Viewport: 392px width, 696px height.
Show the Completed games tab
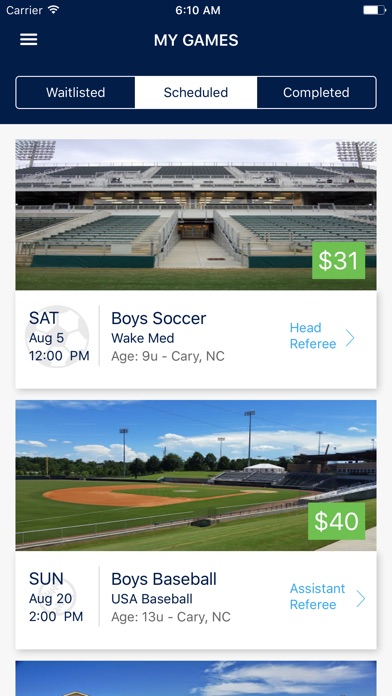316,92
